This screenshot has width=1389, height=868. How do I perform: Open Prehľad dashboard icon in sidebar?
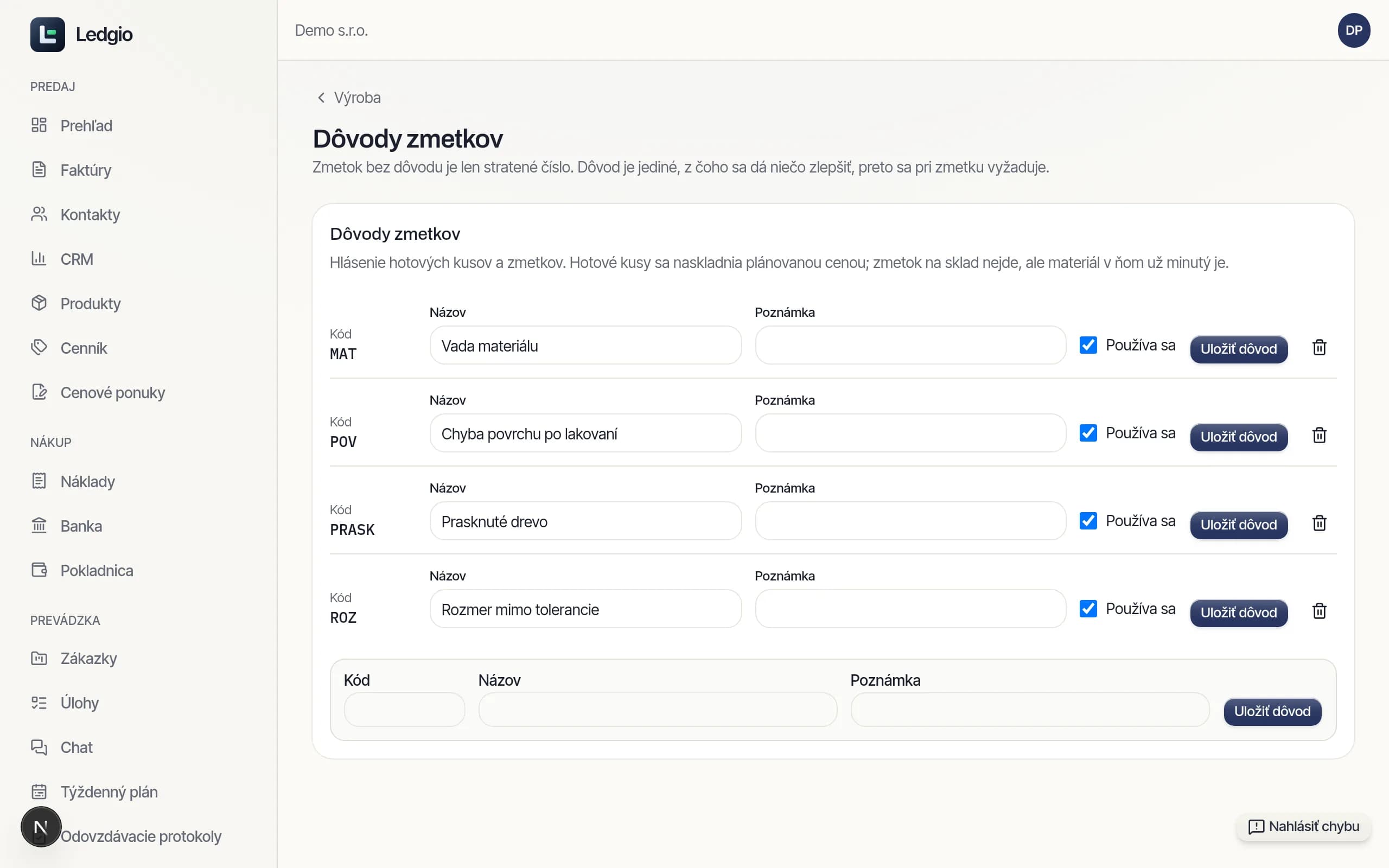pos(39,125)
